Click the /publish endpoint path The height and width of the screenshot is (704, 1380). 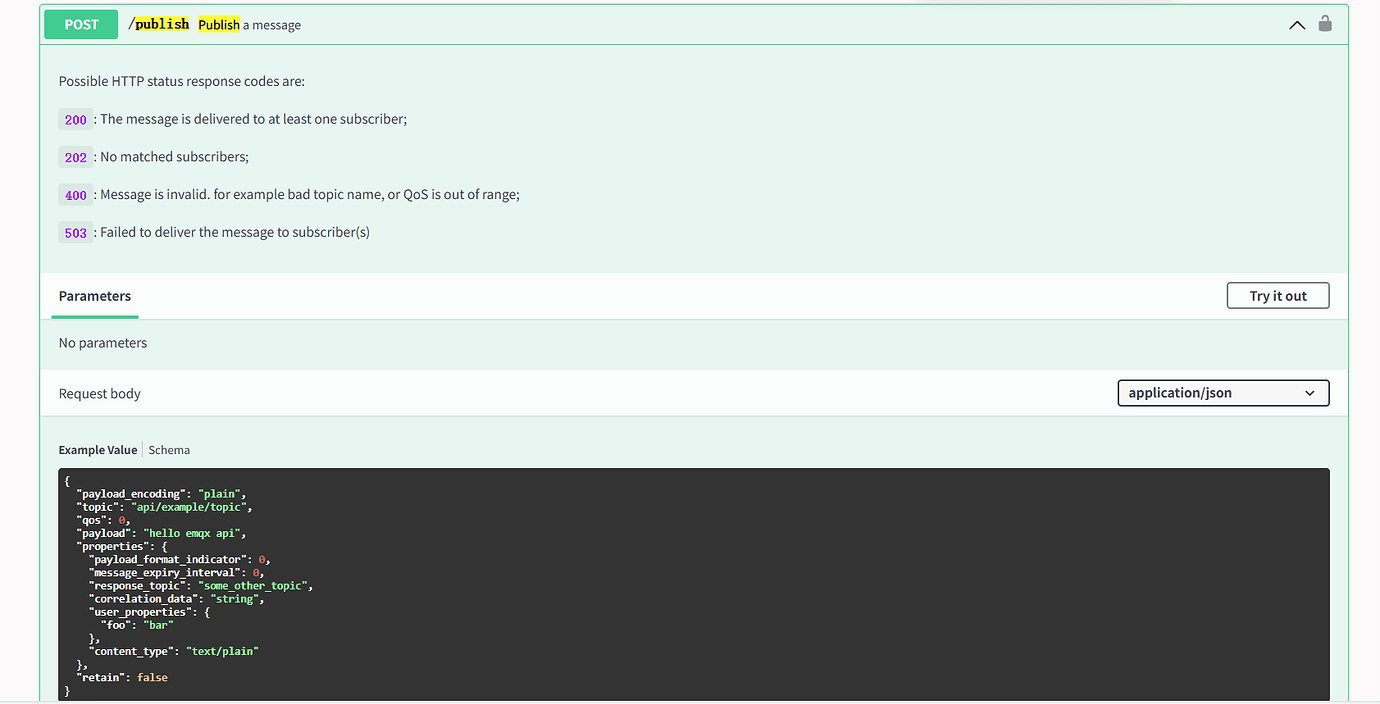[159, 24]
